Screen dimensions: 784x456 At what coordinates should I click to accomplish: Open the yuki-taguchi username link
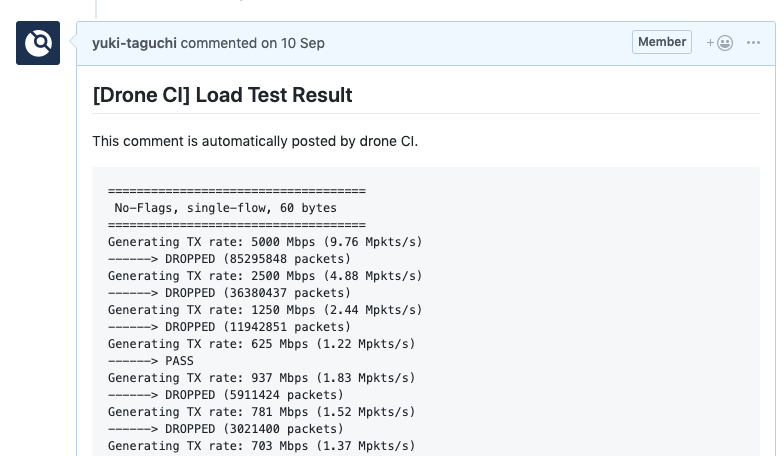tap(134, 43)
